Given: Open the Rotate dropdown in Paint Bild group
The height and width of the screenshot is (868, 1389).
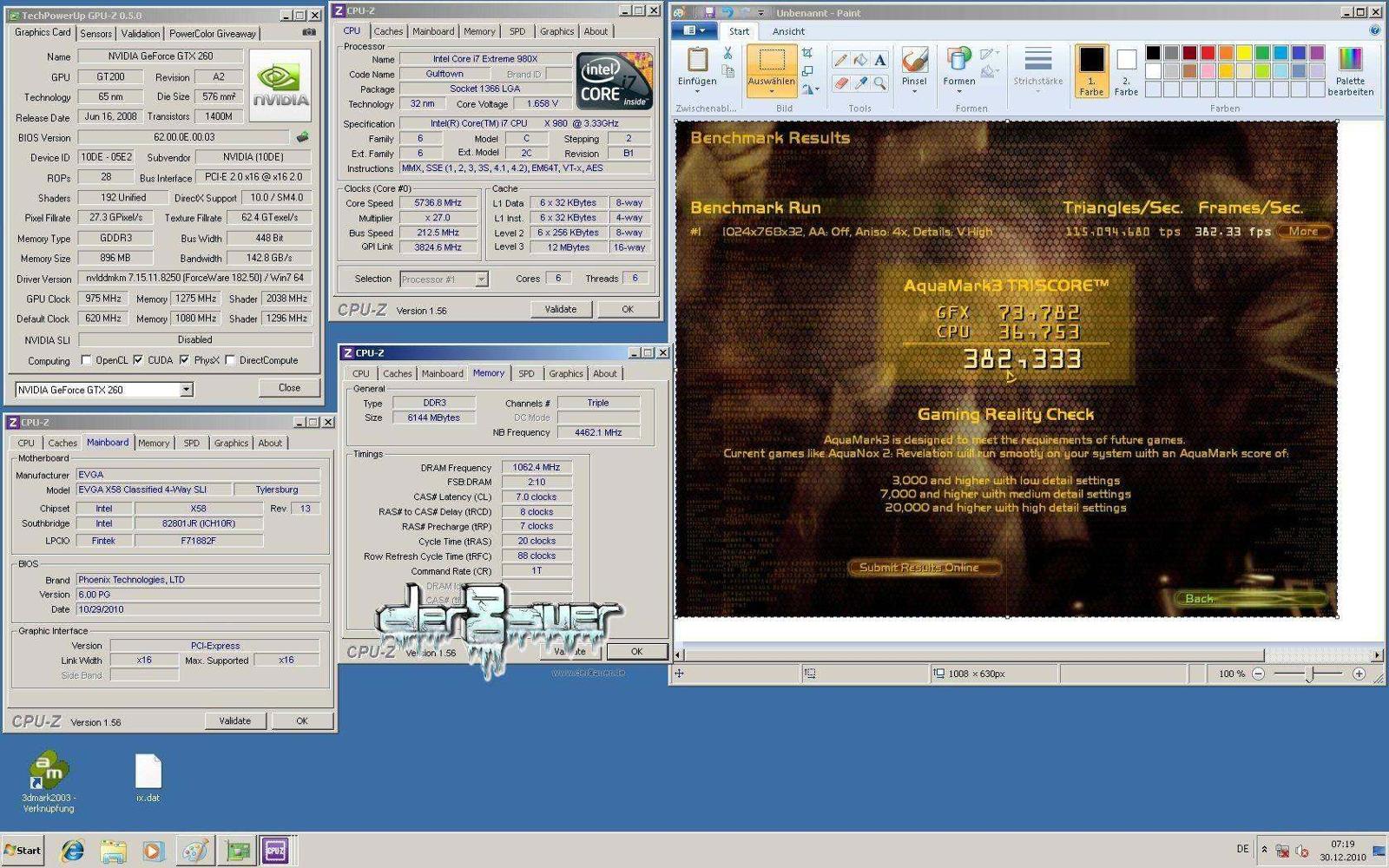Looking at the screenshot, I should point(809,89).
